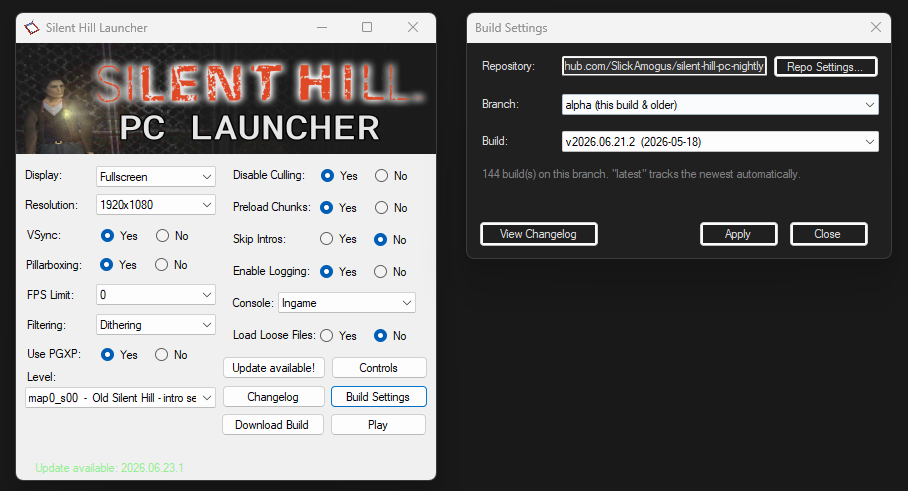Click the green 'Update available: 2026.06.23.1' text
908x491 pixels.
point(109,468)
